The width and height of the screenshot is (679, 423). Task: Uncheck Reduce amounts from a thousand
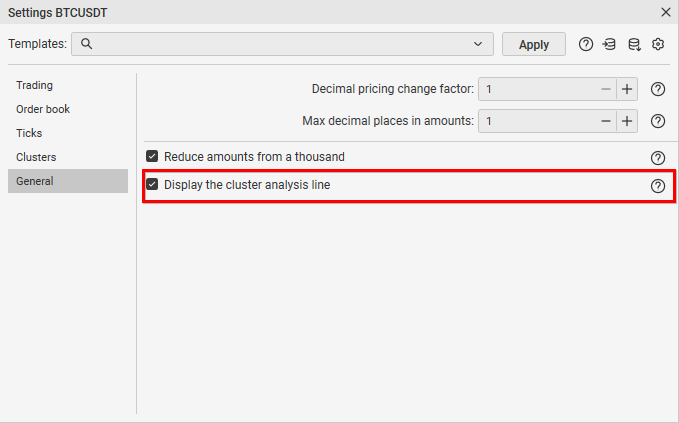click(152, 156)
